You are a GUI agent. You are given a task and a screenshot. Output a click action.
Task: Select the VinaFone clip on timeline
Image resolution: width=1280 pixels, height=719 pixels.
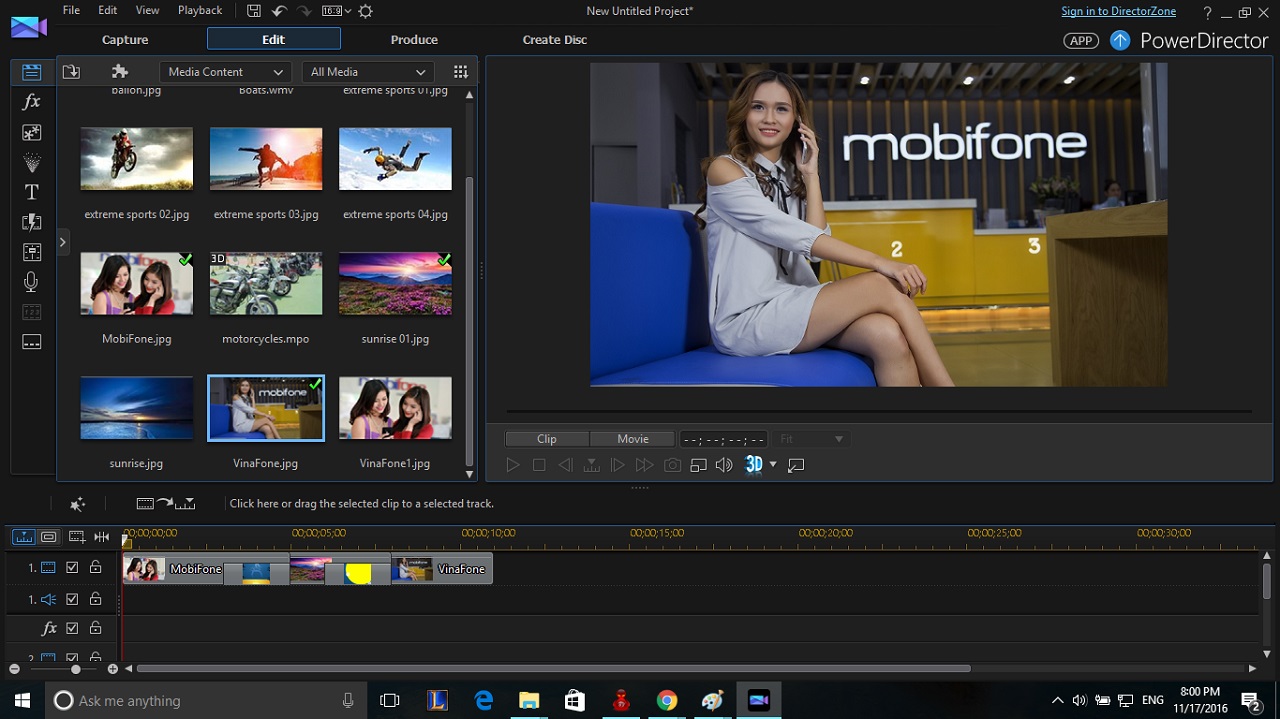coord(442,569)
